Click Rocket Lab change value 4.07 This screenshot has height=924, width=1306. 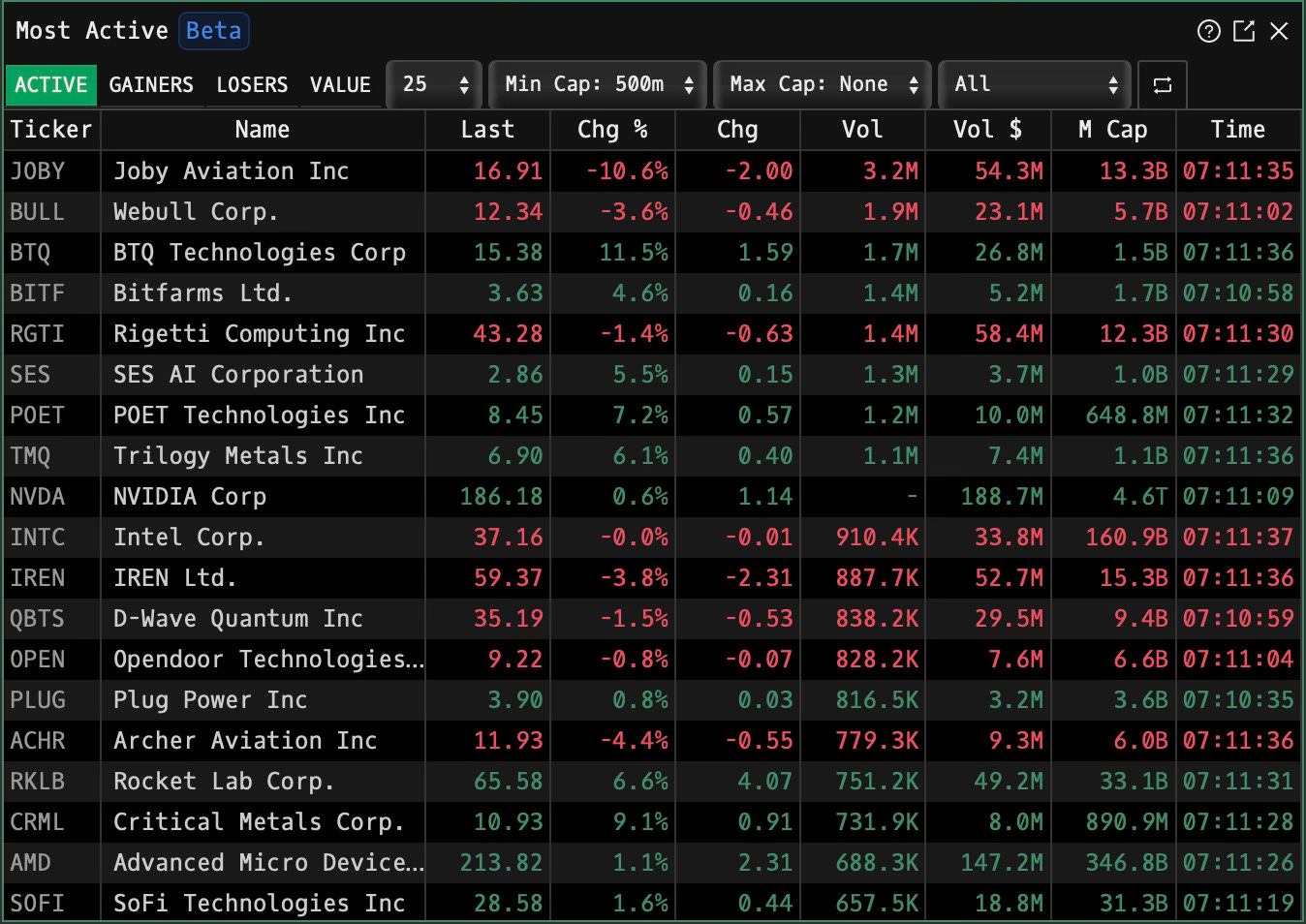765,782
